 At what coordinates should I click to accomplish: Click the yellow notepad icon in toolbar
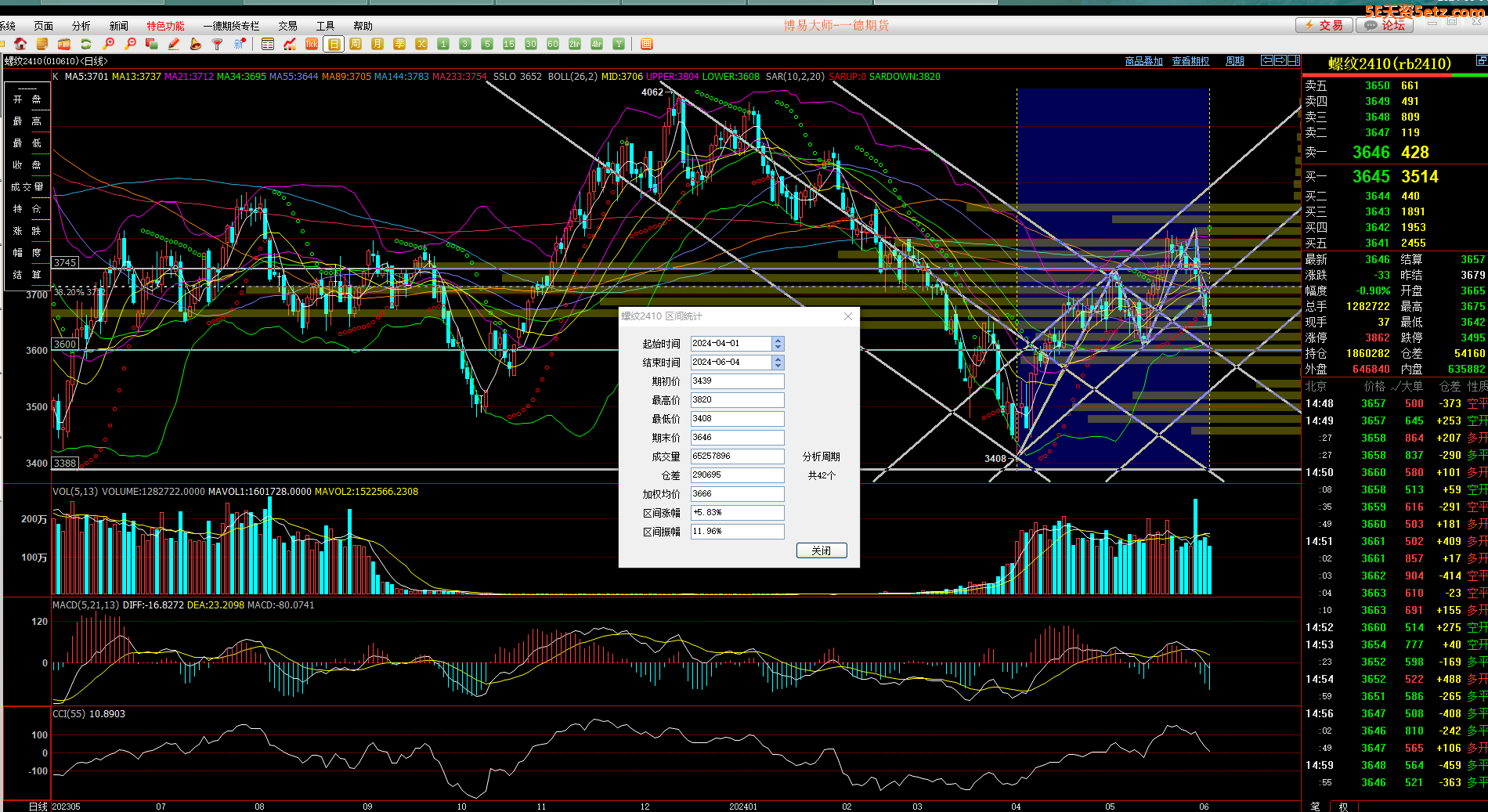(x=43, y=44)
